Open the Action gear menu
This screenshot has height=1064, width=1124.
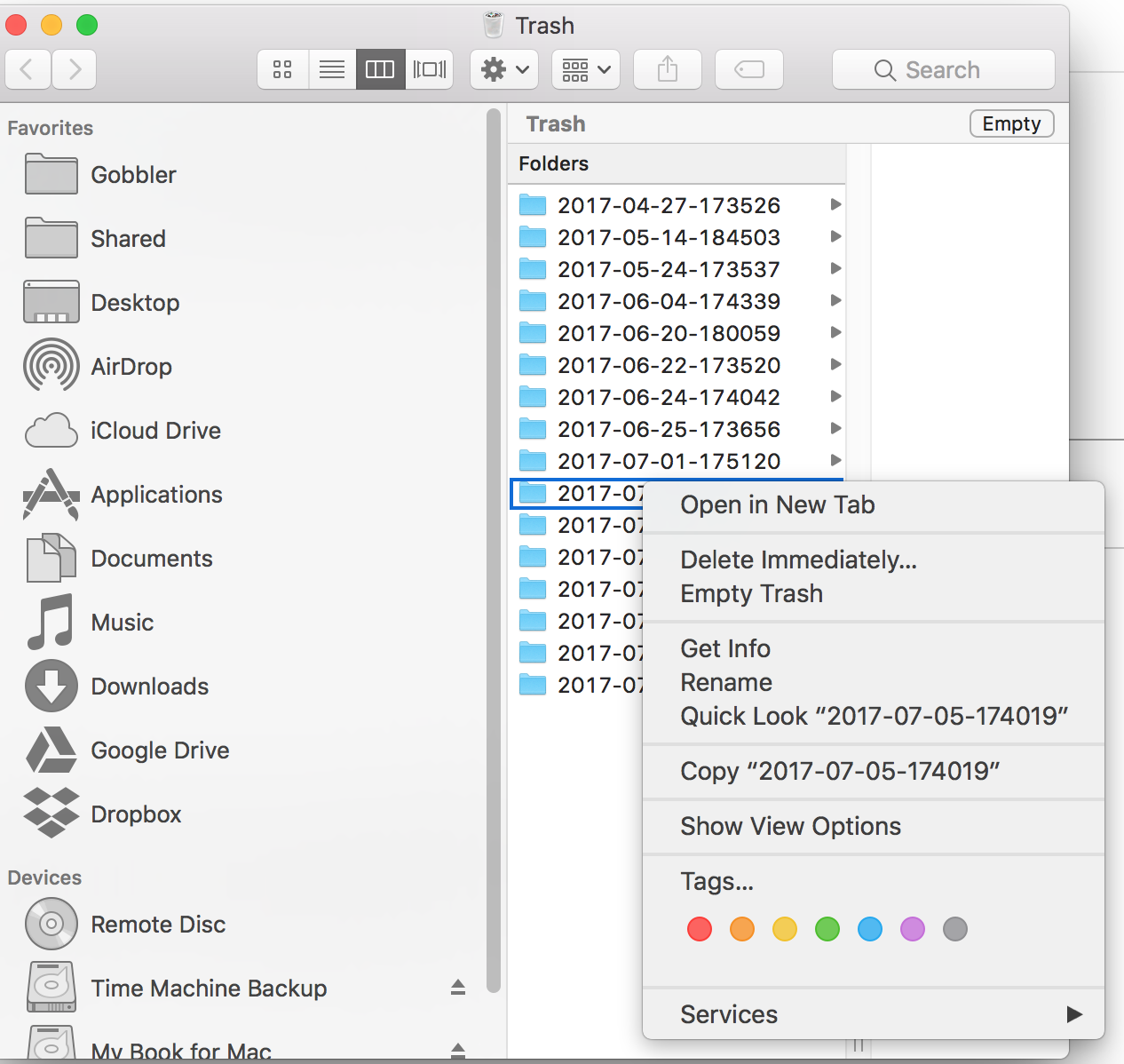click(x=504, y=69)
